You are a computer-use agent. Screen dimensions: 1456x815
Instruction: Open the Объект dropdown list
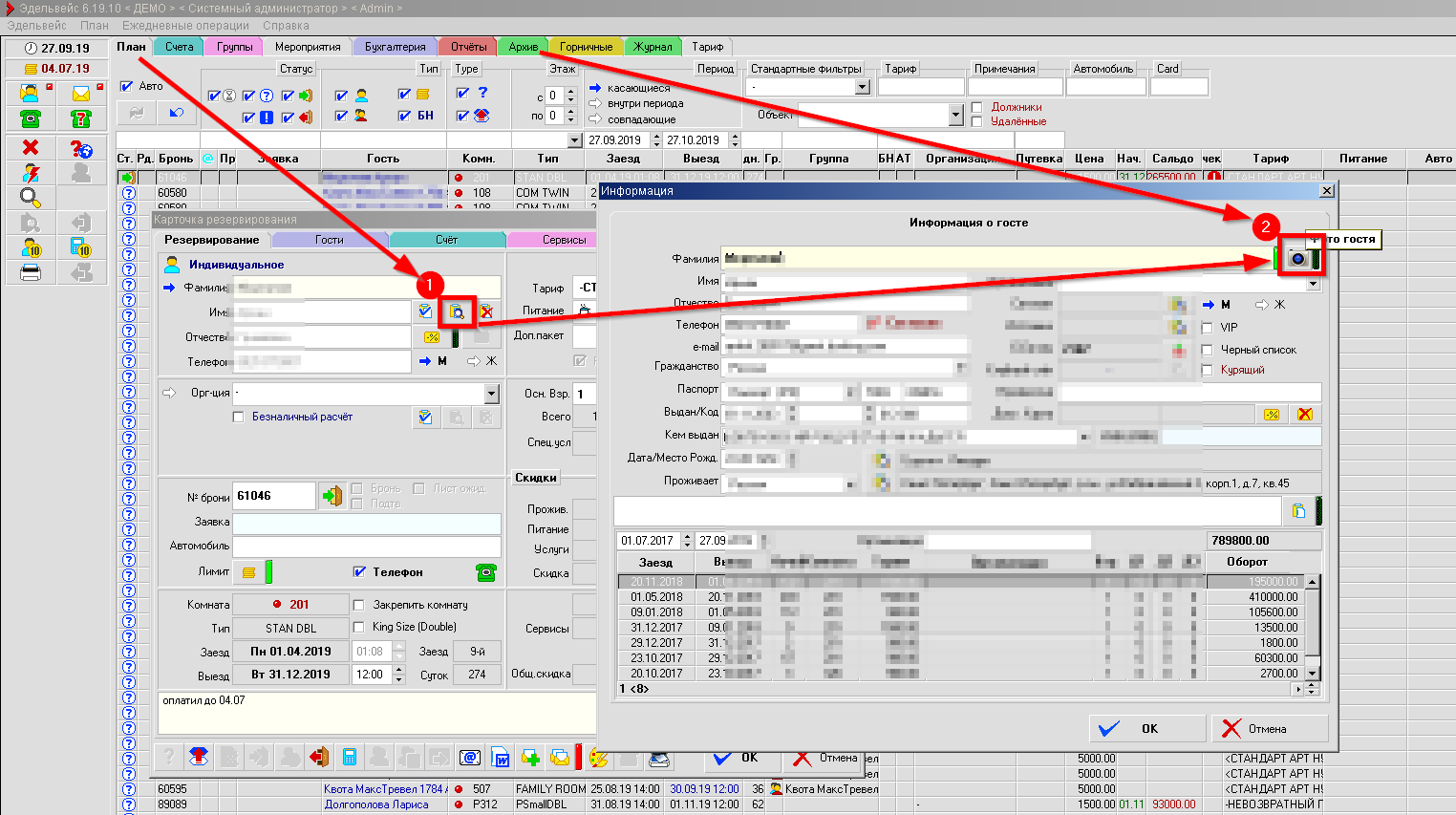955,115
